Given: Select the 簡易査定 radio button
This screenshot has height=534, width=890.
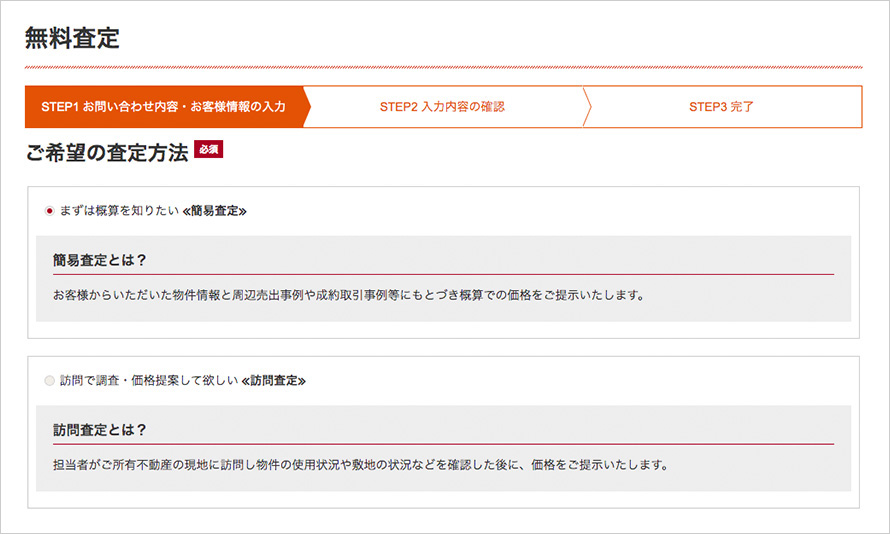Looking at the screenshot, I should (x=50, y=211).
